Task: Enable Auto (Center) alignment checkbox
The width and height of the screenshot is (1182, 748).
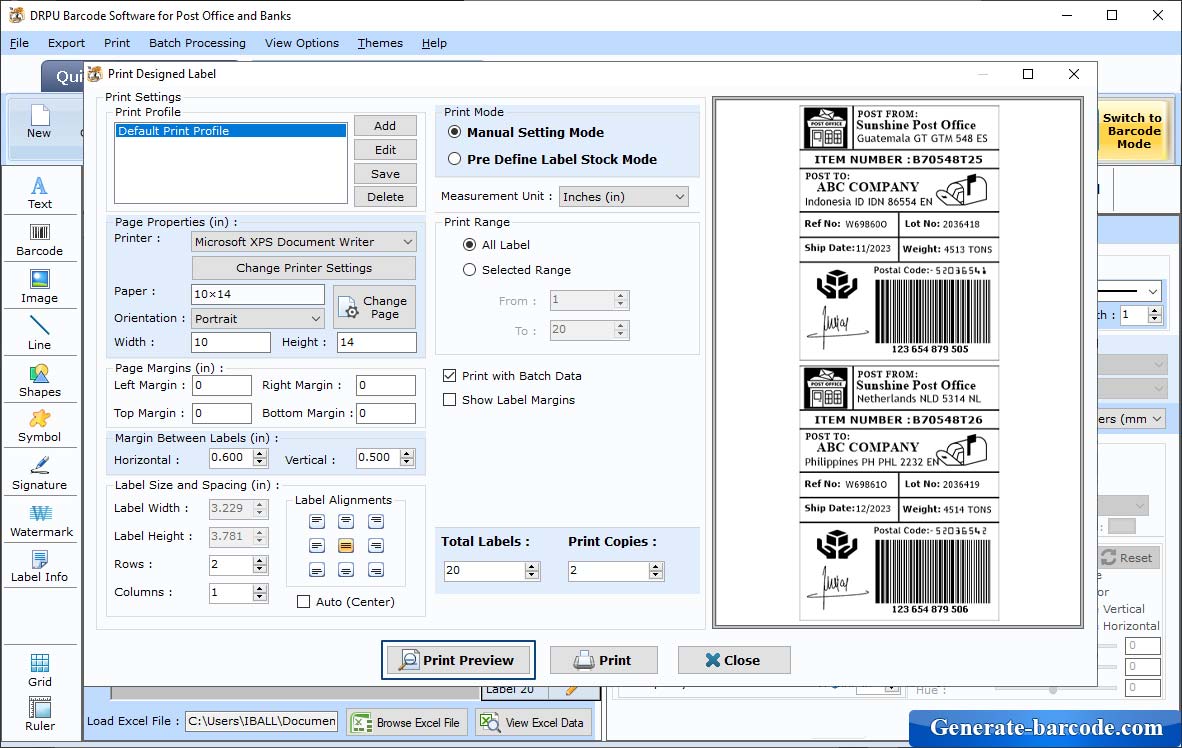Action: tap(304, 602)
